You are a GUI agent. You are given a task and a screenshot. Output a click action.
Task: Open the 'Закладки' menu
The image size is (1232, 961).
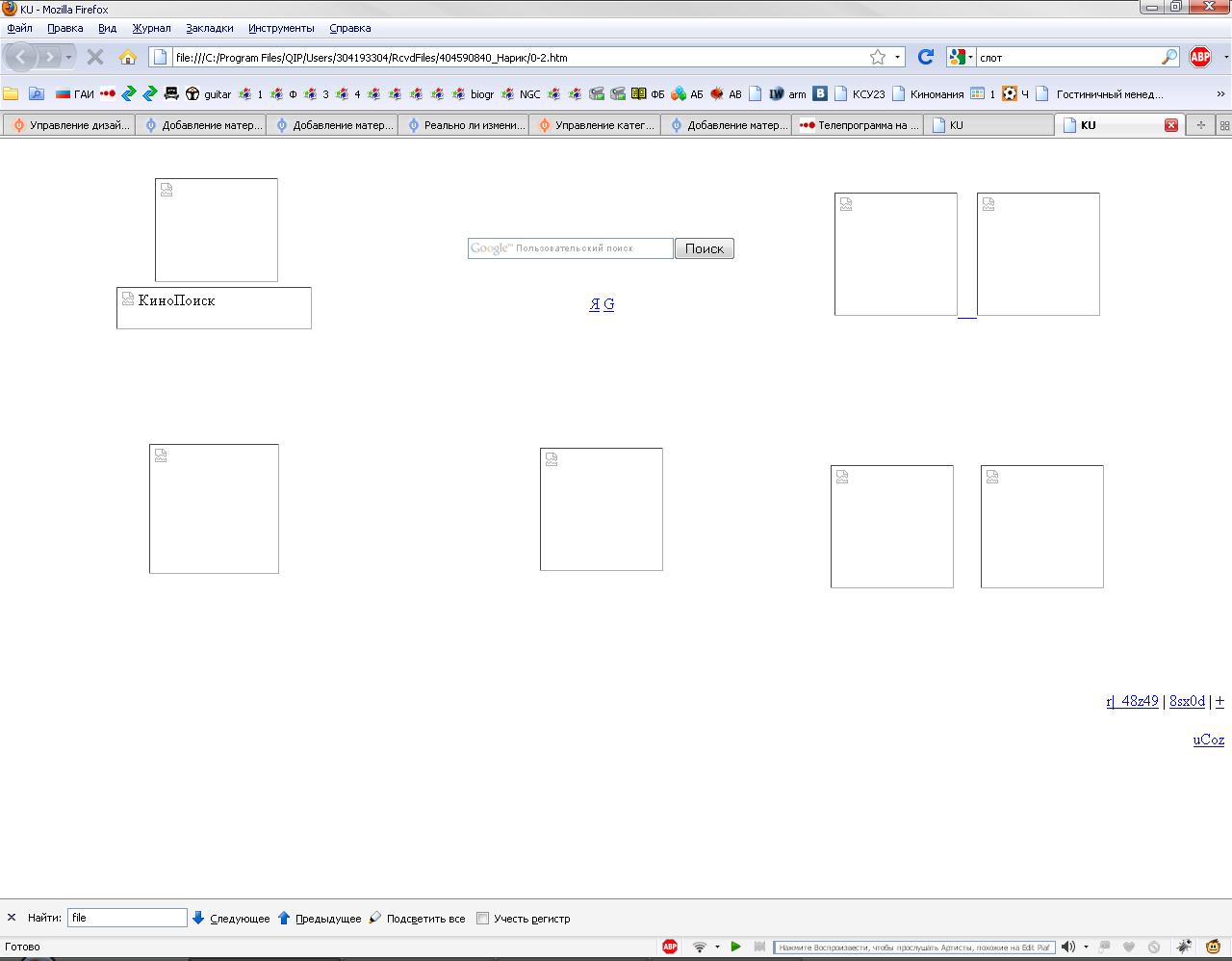[209, 28]
